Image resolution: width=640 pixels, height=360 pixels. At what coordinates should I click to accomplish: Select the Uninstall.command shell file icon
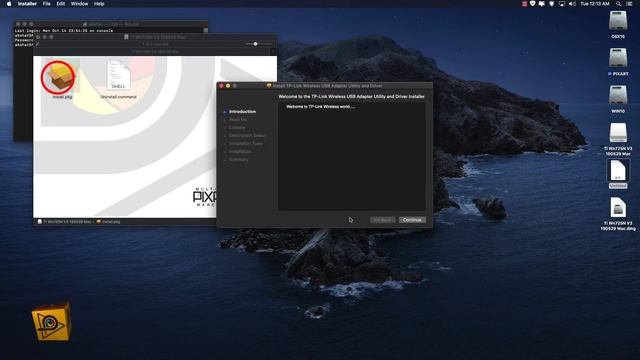[118, 75]
